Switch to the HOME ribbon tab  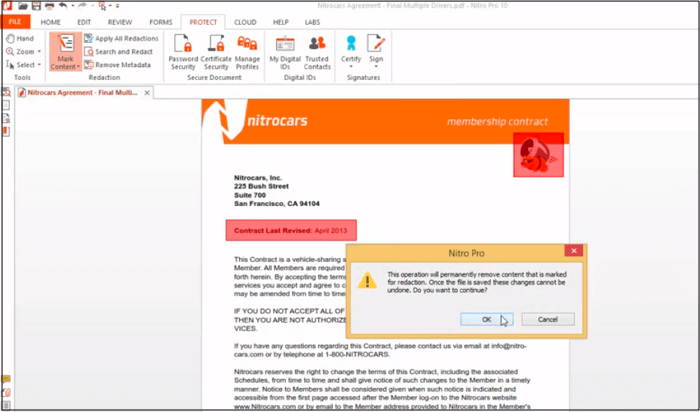(50, 22)
